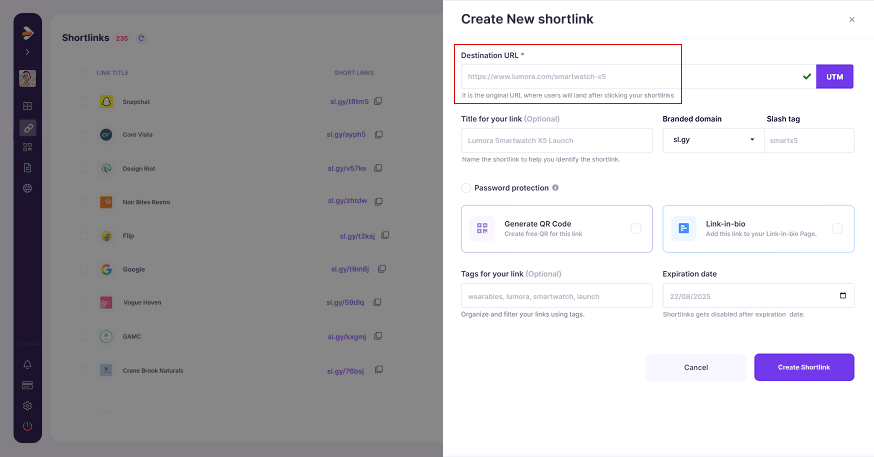Select the Core Vista row checkbox
The height and width of the screenshot is (457, 874).
coord(84,135)
